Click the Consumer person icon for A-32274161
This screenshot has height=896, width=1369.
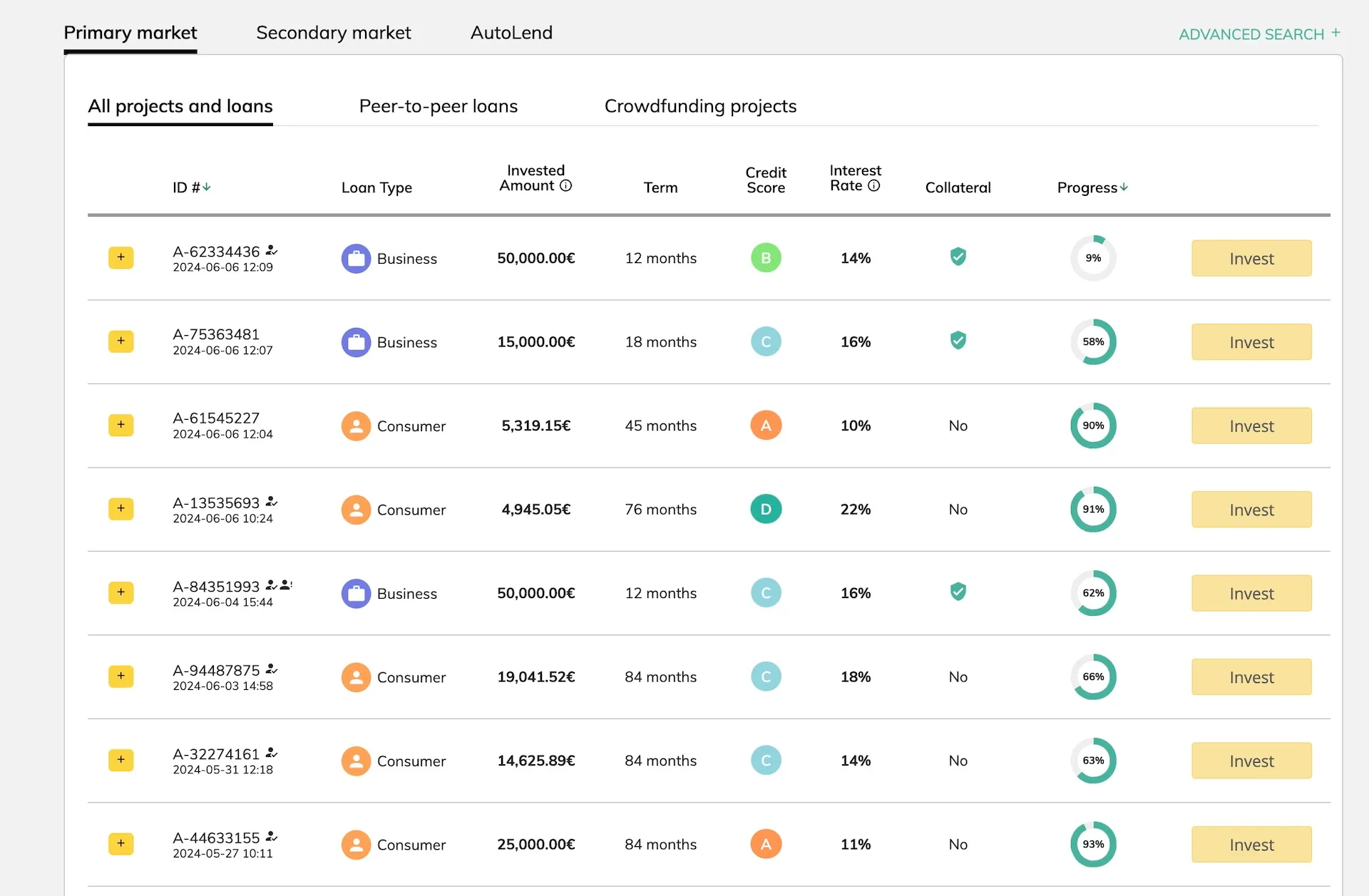tap(356, 761)
